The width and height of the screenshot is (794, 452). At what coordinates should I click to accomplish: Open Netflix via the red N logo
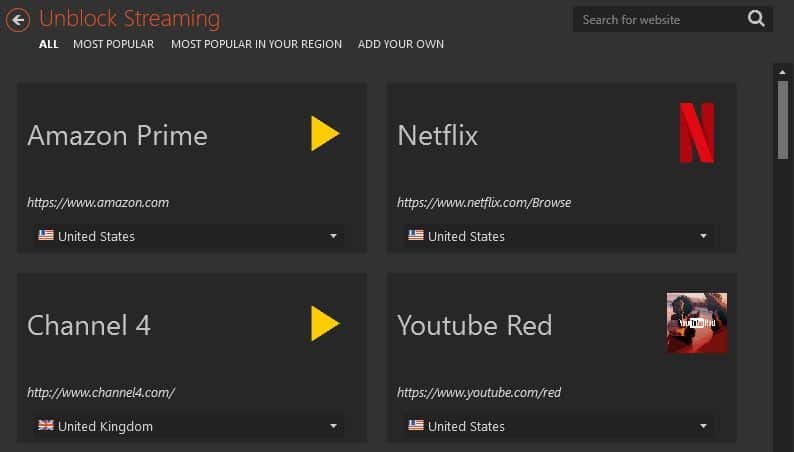[x=697, y=133]
